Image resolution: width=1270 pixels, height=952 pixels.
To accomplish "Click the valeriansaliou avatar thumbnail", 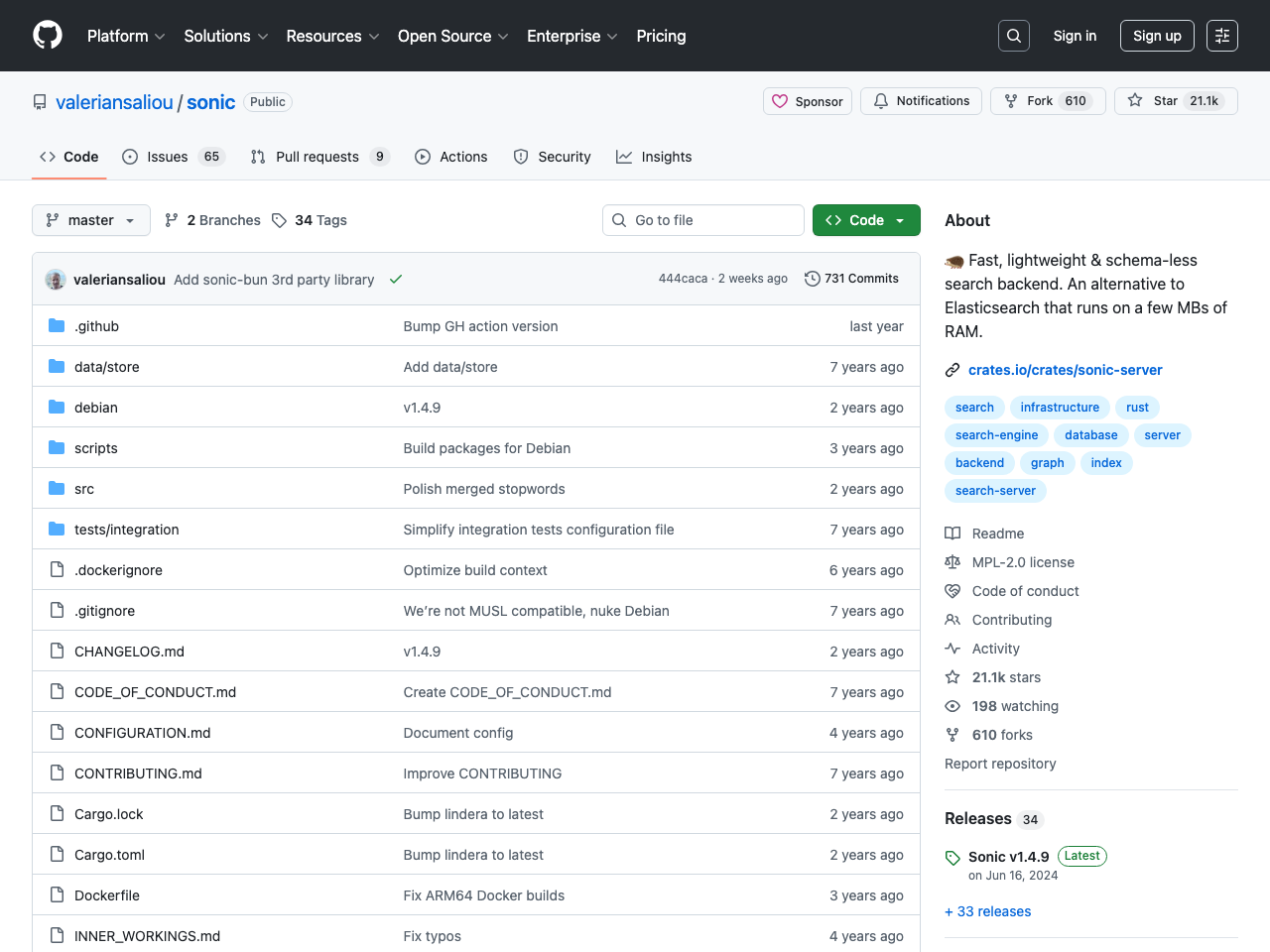I will (56, 280).
